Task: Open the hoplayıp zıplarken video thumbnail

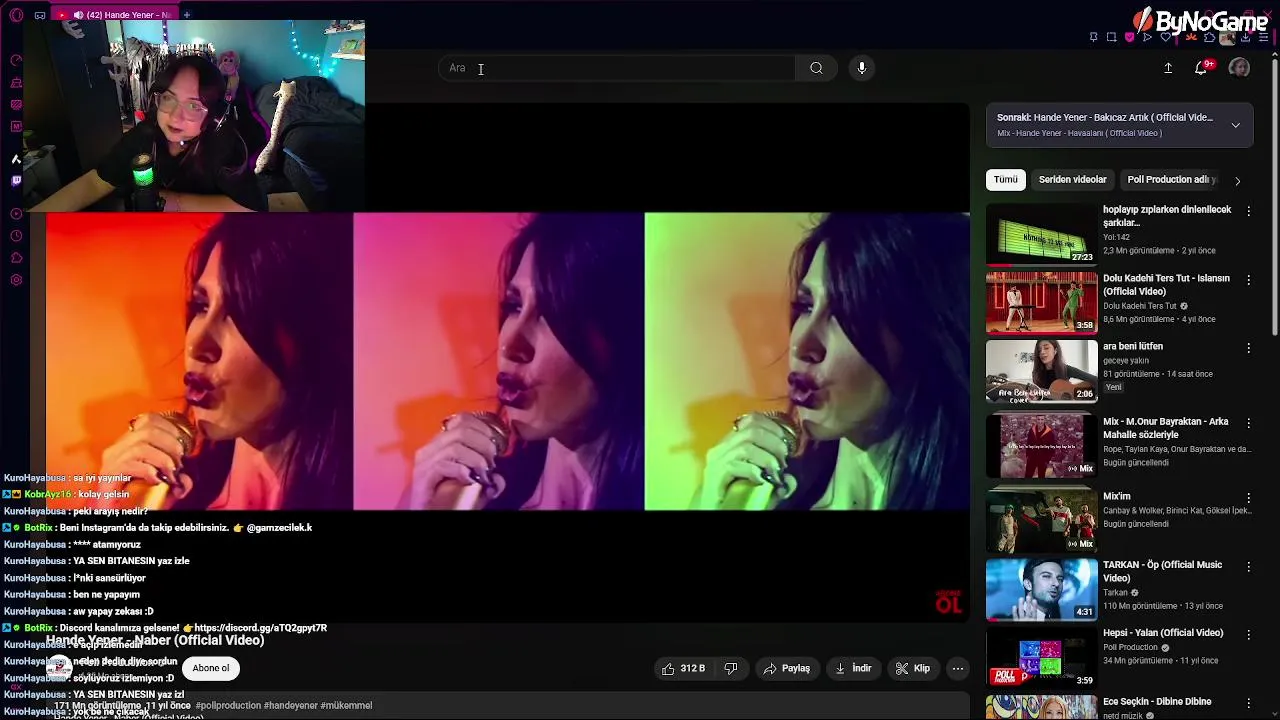Action: 1041,234
